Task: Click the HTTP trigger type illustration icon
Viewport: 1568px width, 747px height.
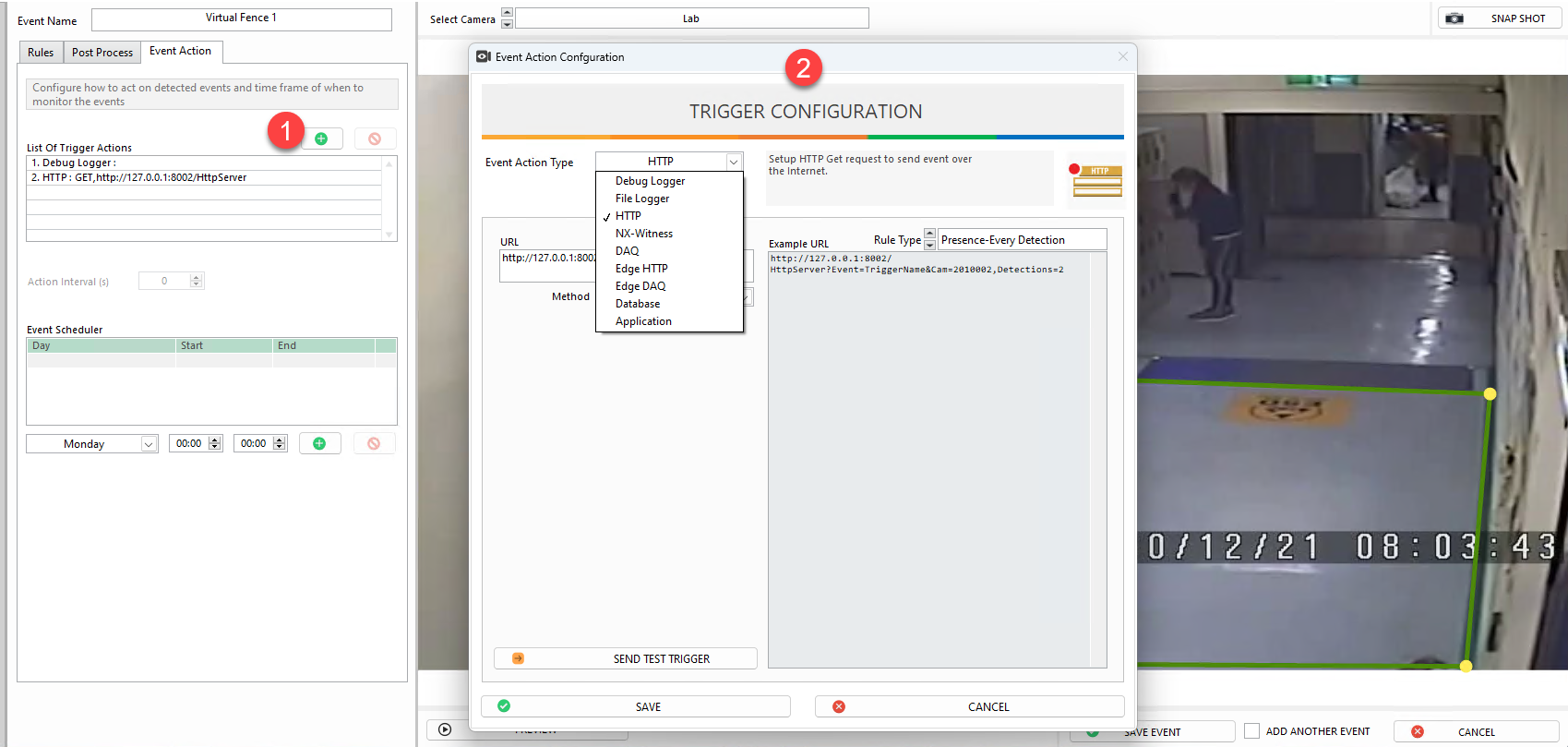Action: point(1095,180)
